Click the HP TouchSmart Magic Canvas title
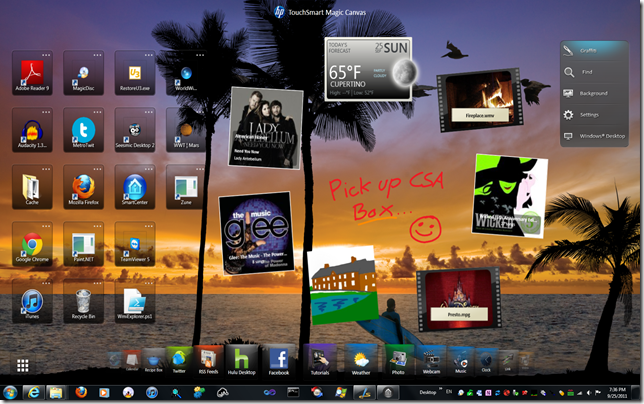This screenshot has height=404, width=644. coord(320,12)
